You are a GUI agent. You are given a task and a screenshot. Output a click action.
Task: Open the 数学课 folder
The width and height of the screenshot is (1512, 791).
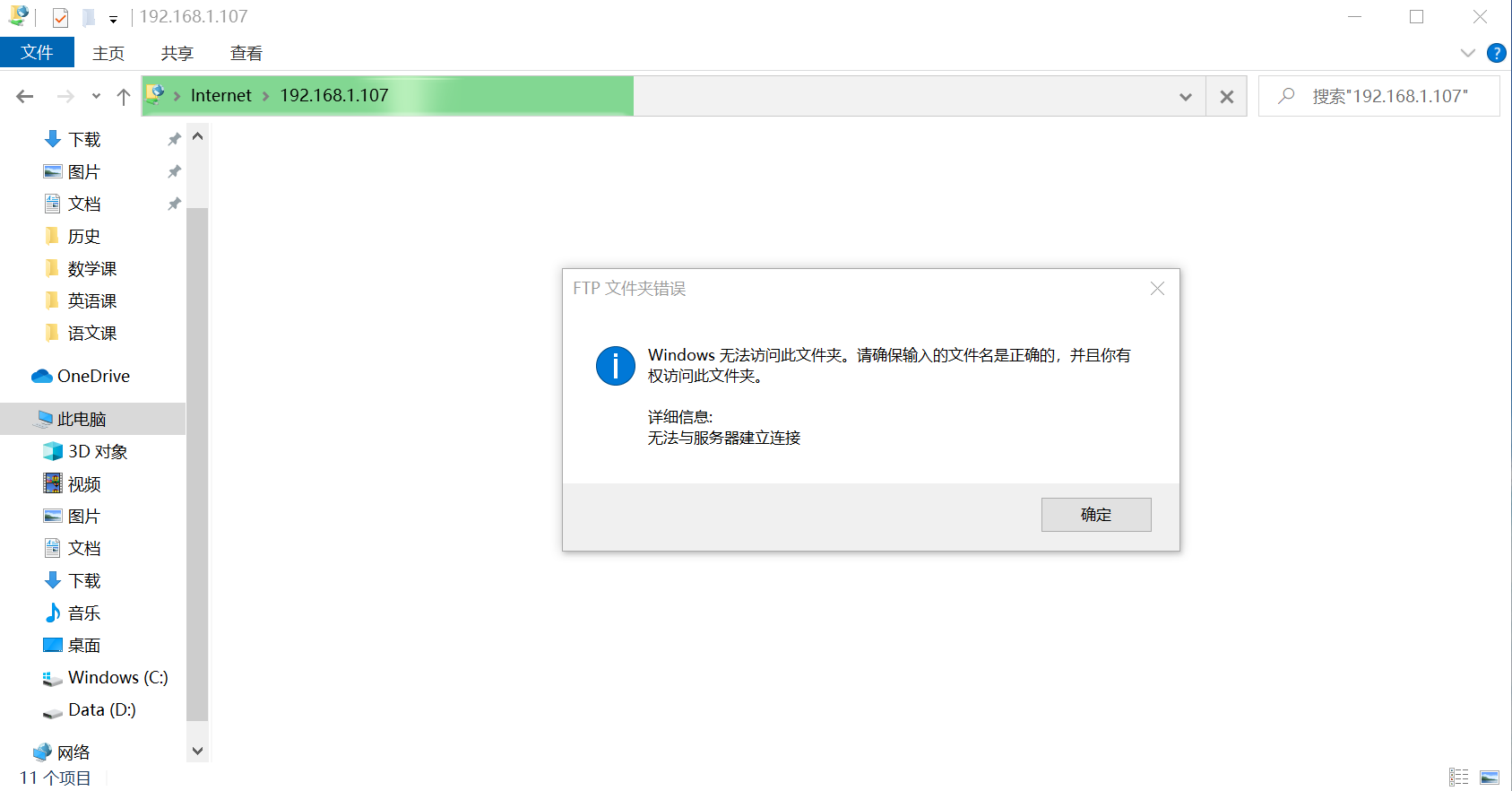(91, 268)
